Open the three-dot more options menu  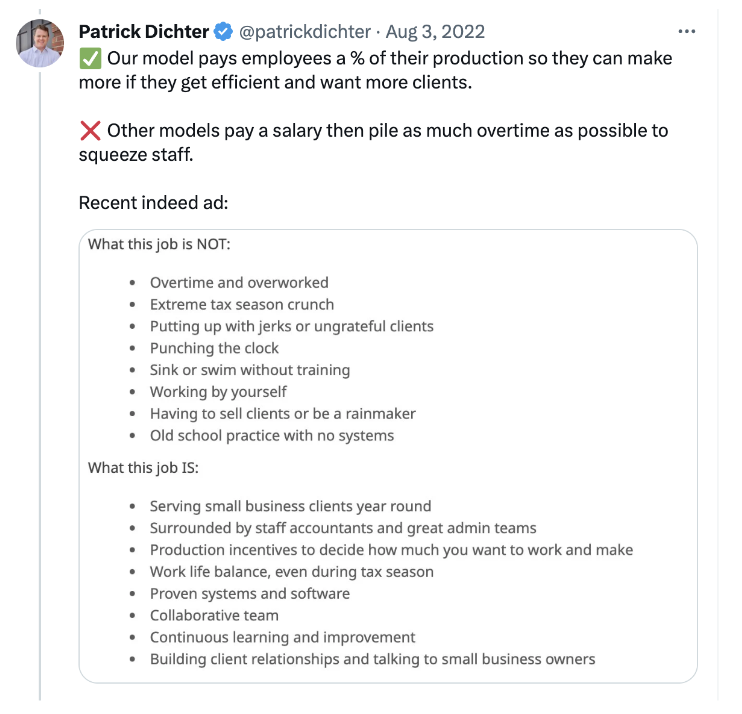[x=687, y=32]
